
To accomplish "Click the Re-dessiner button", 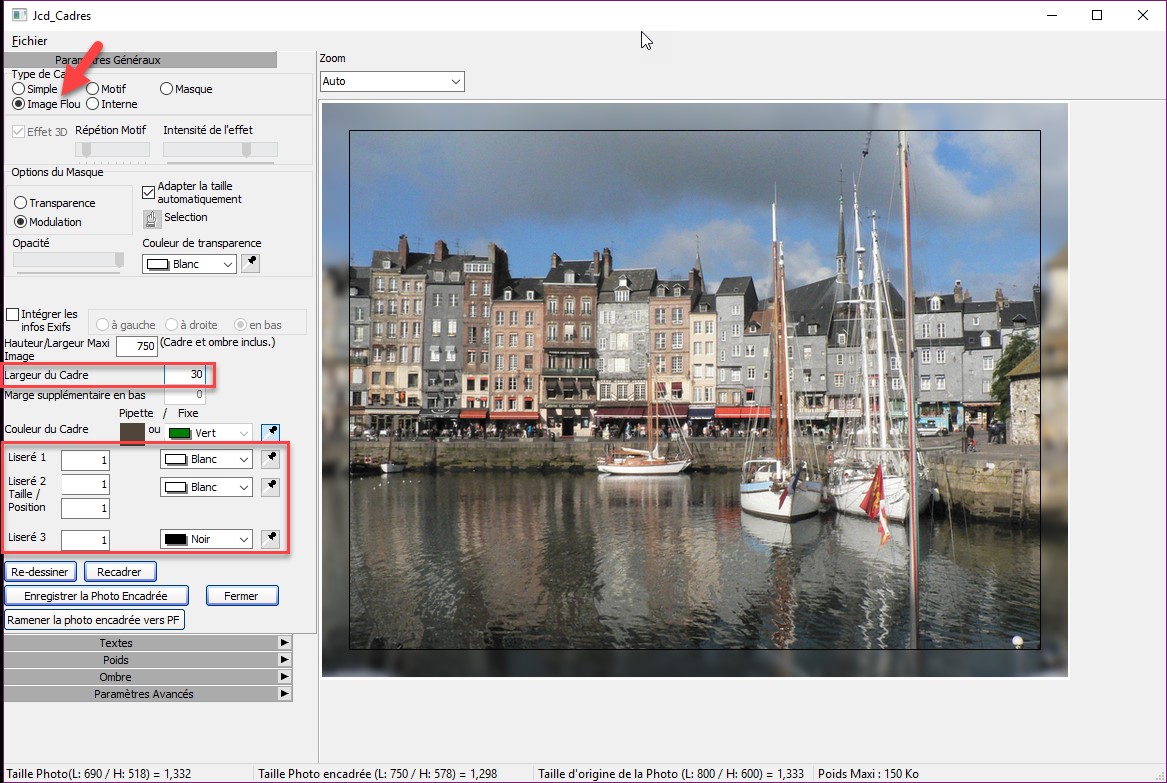I will [x=41, y=572].
